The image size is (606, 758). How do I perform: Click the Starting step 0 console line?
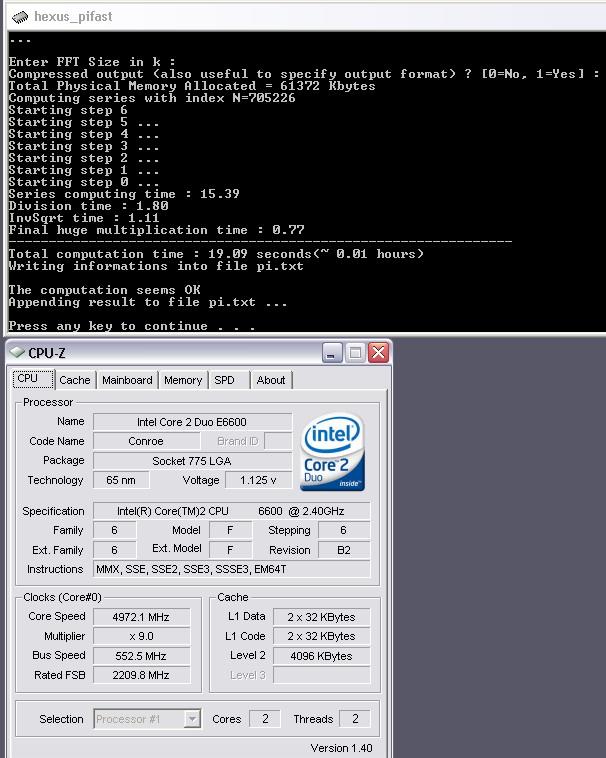point(84,182)
